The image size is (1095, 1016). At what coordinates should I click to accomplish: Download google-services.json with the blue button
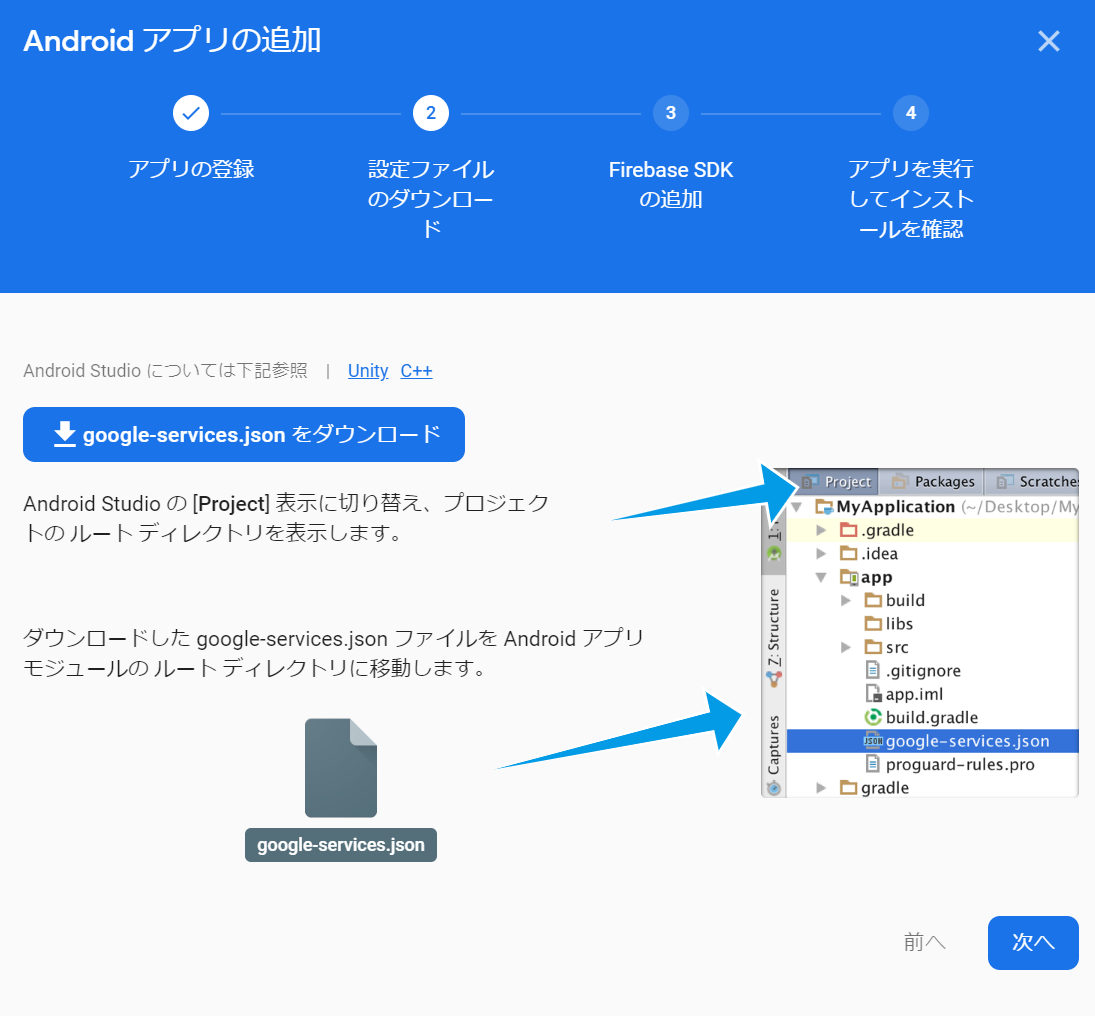244,434
